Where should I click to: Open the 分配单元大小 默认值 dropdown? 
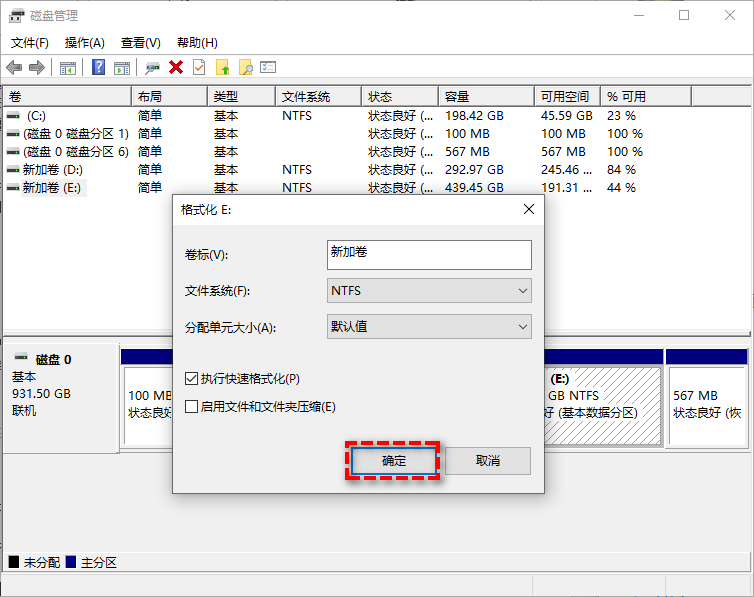429,326
